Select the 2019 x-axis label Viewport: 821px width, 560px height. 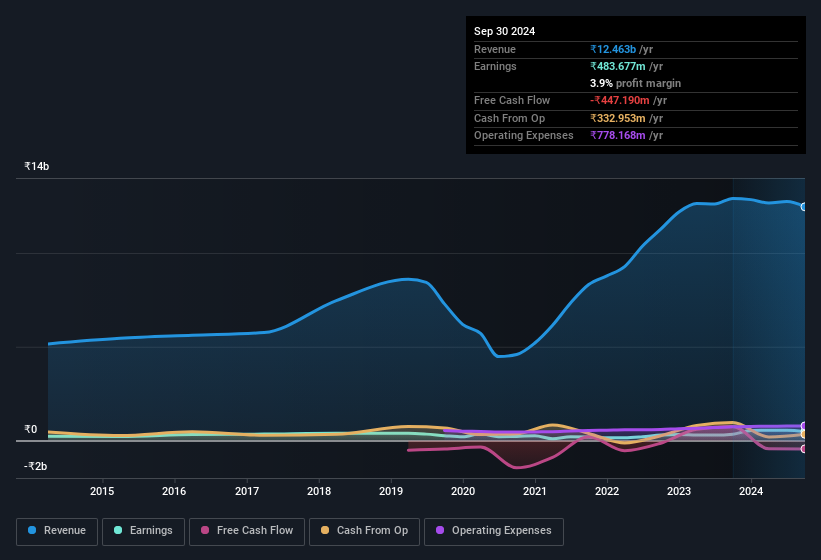click(x=391, y=491)
